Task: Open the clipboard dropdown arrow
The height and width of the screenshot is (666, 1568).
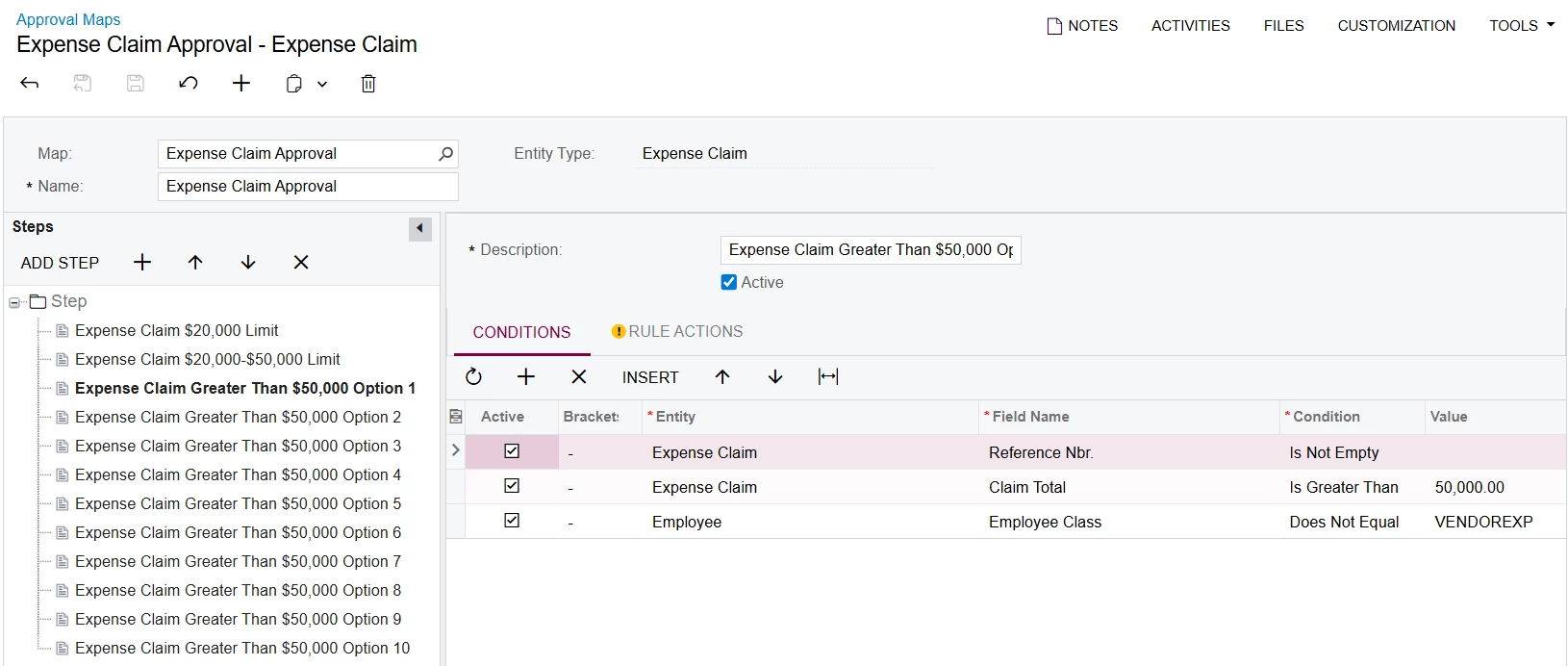Action: click(322, 84)
